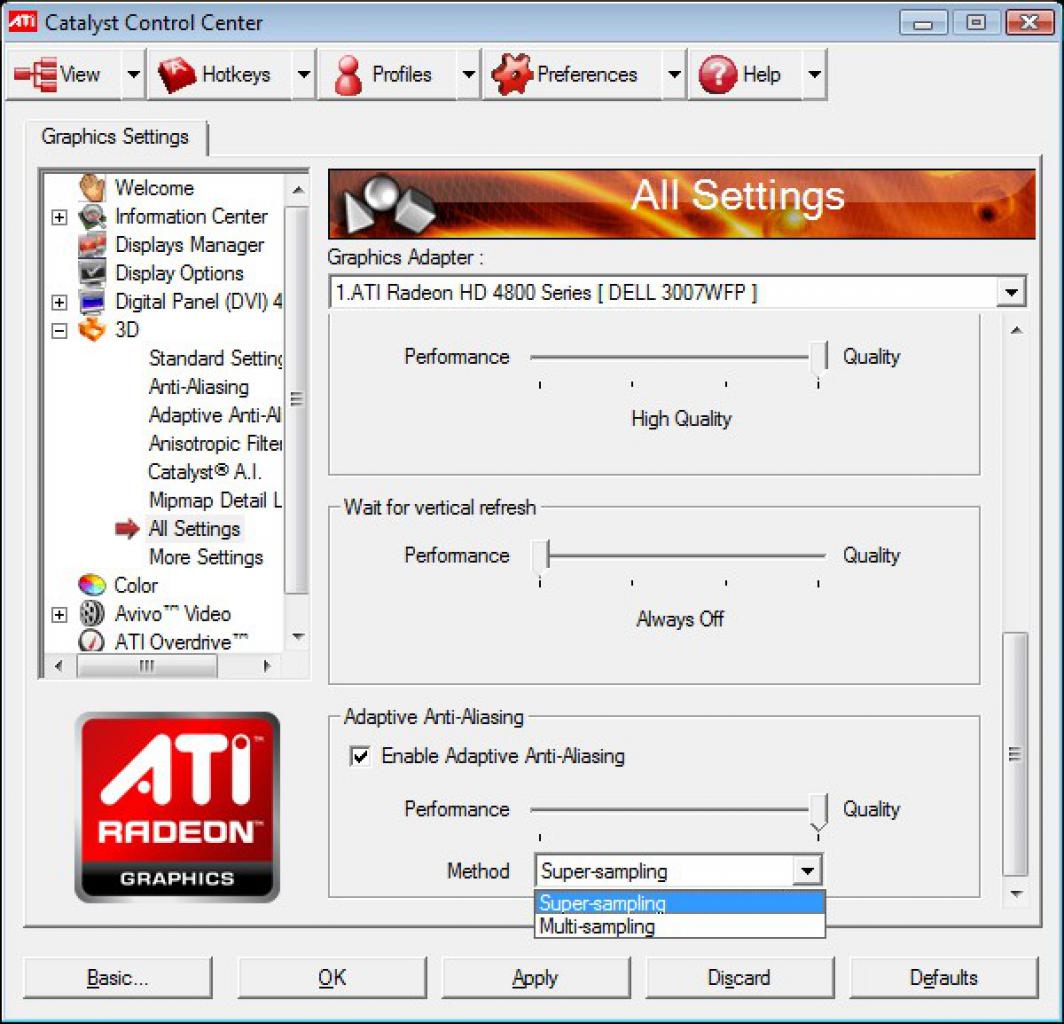Image resolution: width=1064 pixels, height=1024 pixels.
Task: Click the Help question mark icon
Action: (x=717, y=74)
